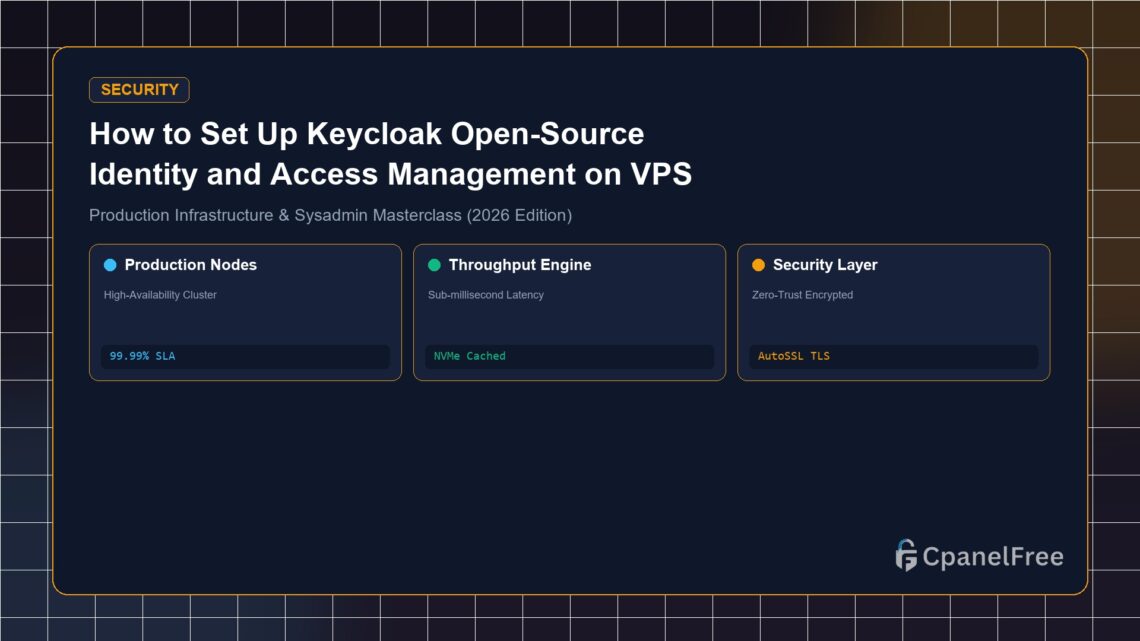Click the blue dot beside Production Nodes
This screenshot has height=641, width=1140.
click(x=110, y=265)
